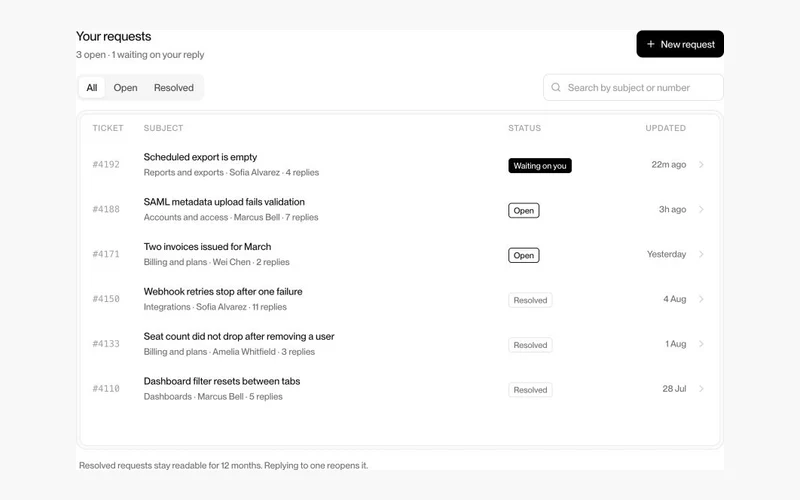Click ticket number #4192
Screen dimensions: 800x500
(x=106, y=164)
